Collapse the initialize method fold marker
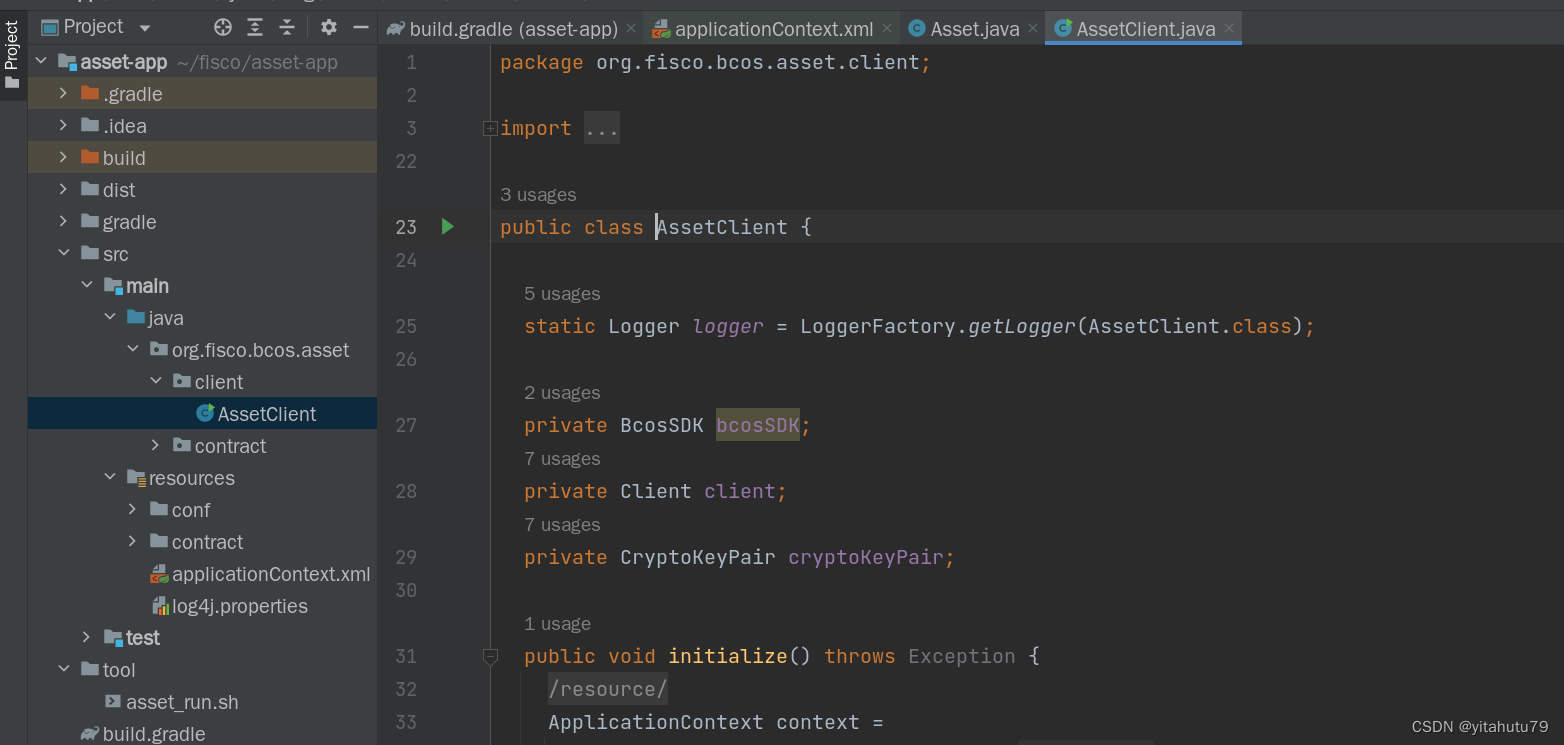Image resolution: width=1564 pixels, height=745 pixels. click(490, 656)
